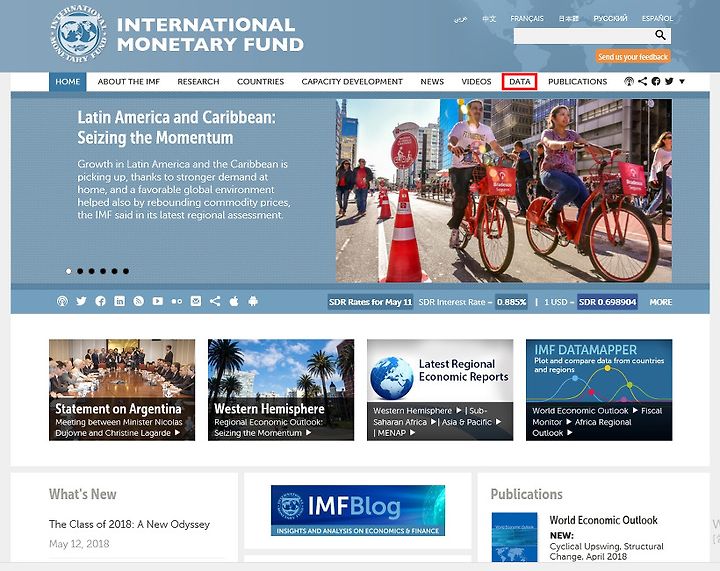
Task: Click podcast icon in the social strip
Action: (62, 301)
